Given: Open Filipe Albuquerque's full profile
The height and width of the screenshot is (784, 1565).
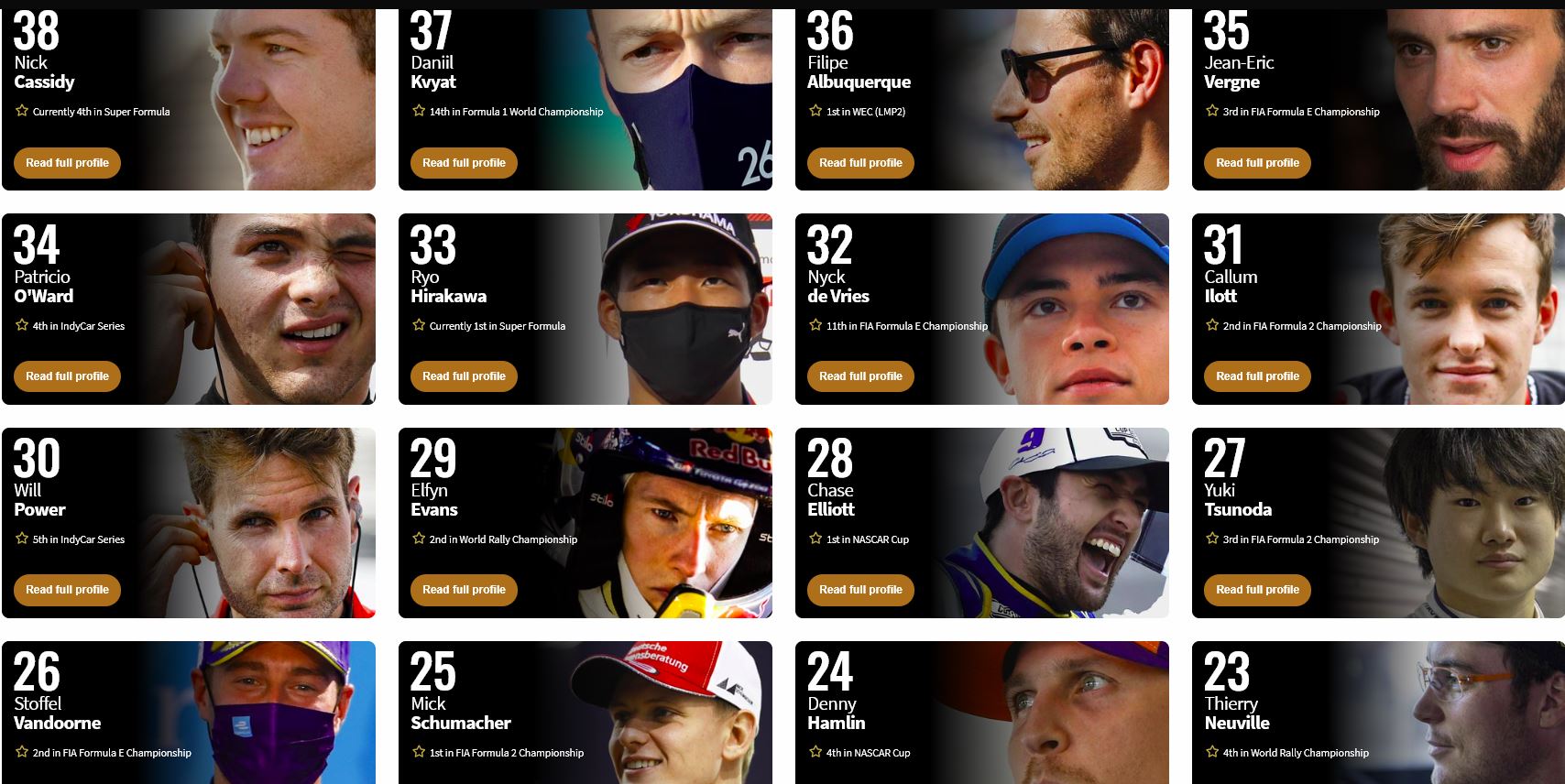Looking at the screenshot, I should point(860,163).
